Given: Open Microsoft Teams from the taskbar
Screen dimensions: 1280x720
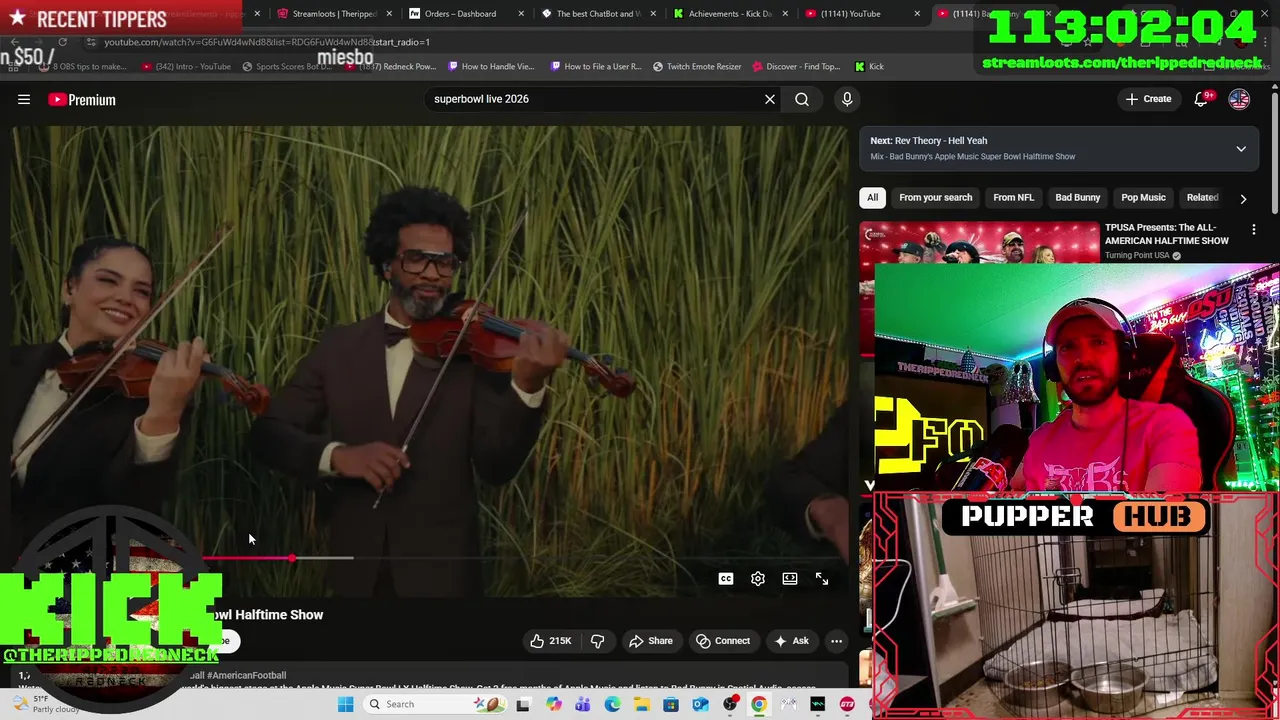Looking at the screenshot, I should tap(583, 704).
